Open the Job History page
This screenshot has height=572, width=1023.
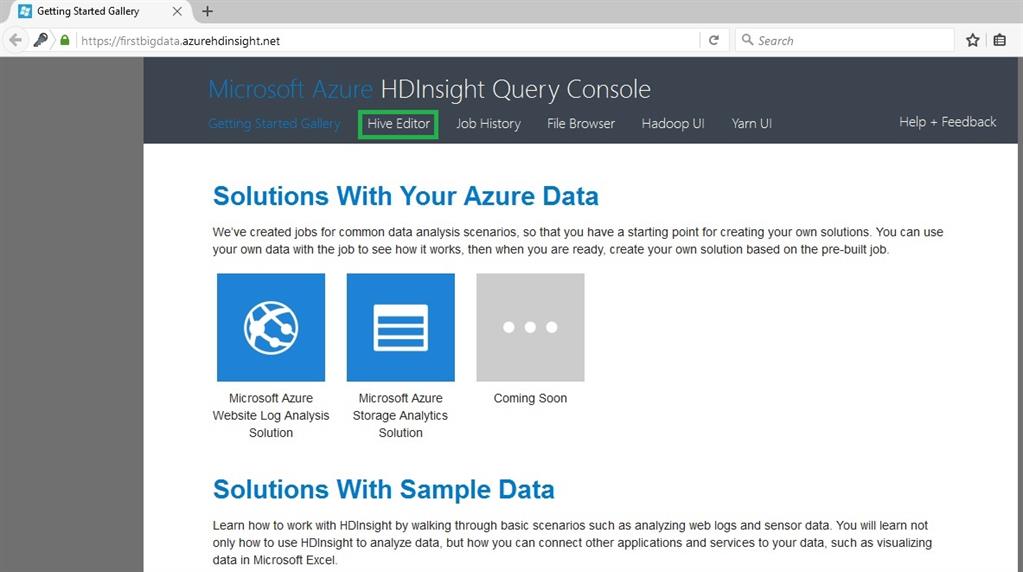(488, 124)
